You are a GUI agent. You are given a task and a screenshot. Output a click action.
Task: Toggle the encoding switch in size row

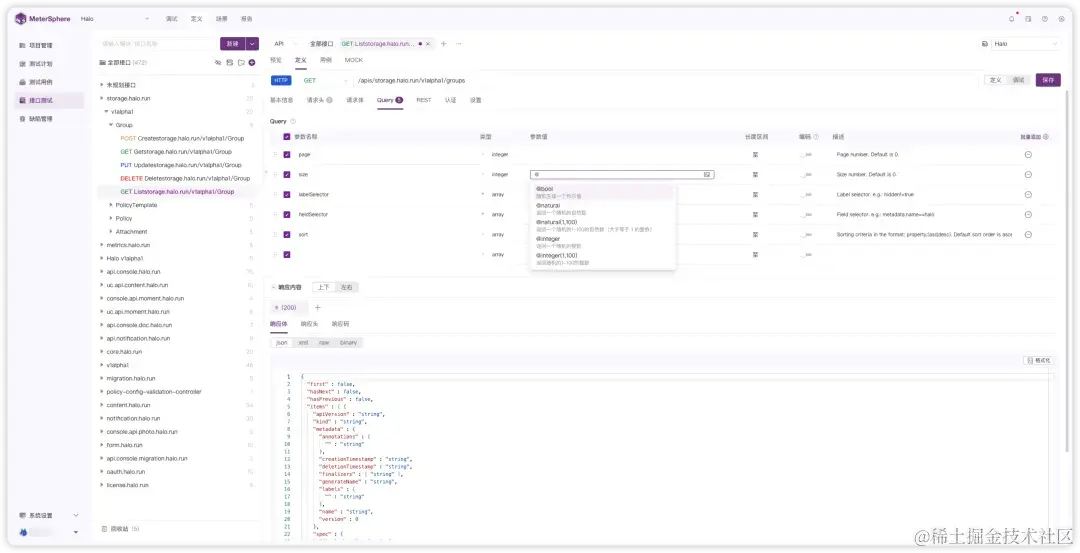[806, 174]
